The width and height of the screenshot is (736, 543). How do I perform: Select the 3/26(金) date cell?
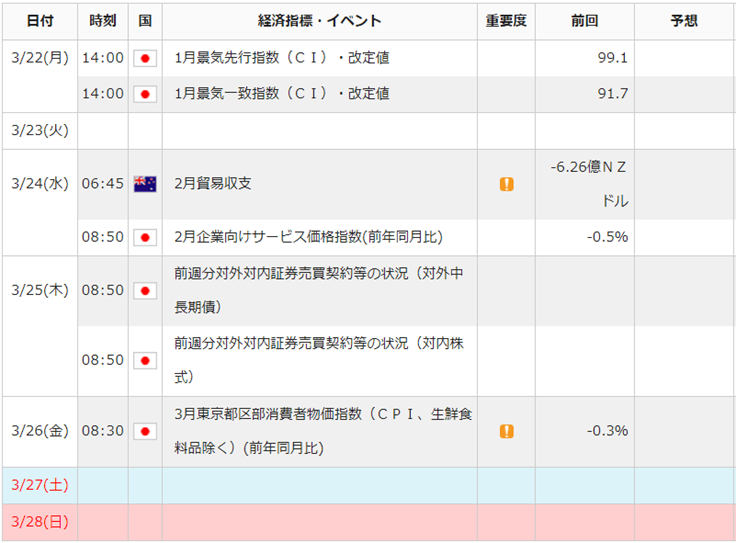click(x=40, y=431)
